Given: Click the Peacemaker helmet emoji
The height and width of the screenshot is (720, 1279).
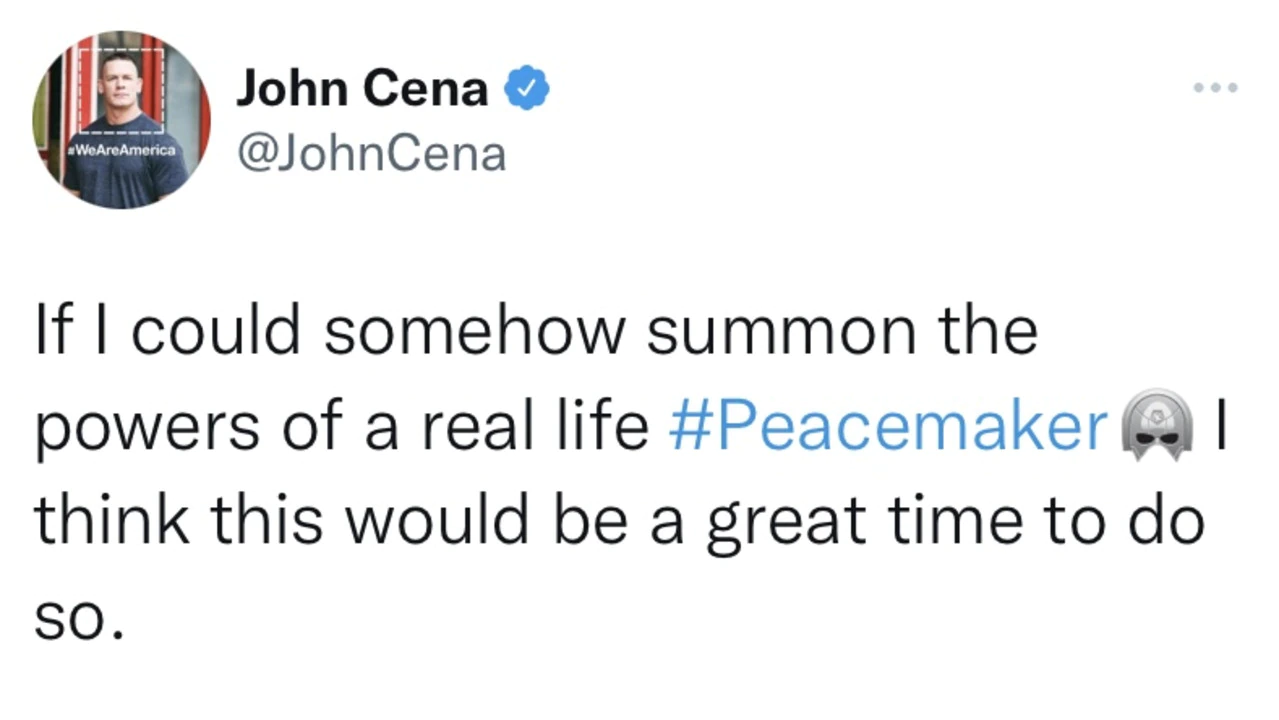Looking at the screenshot, I should 1158,426.
